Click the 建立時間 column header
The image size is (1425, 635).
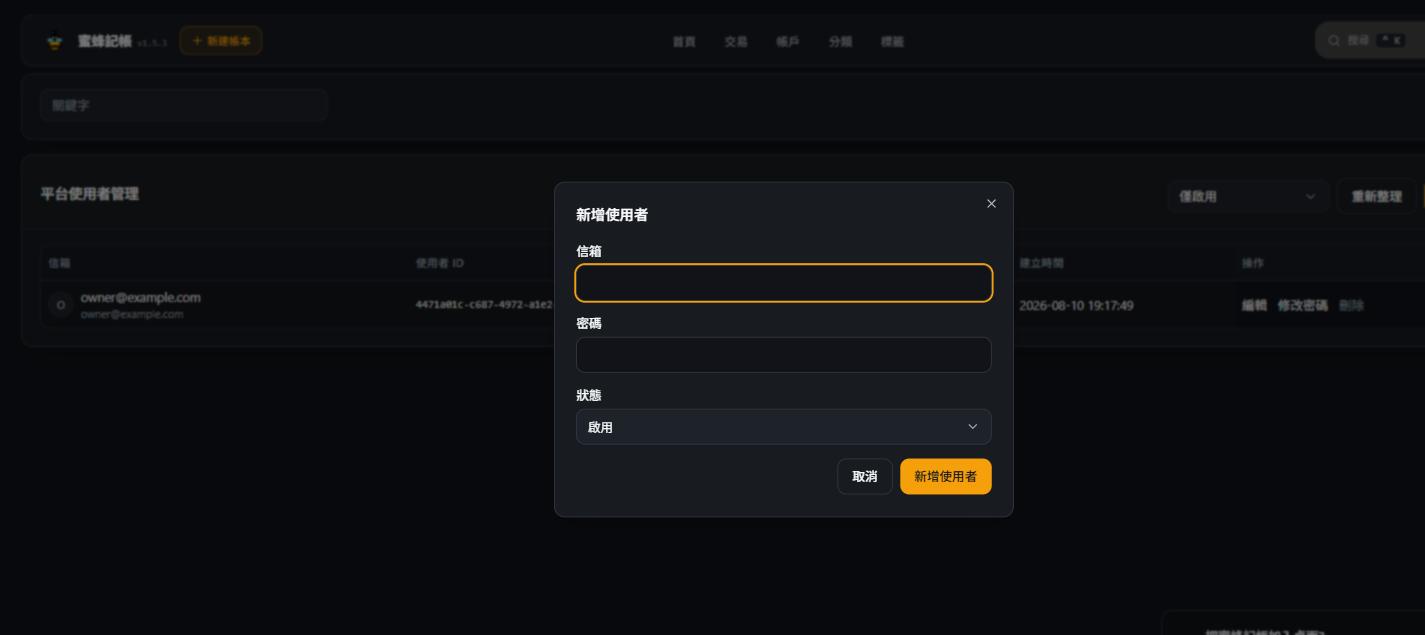[x=1042, y=263]
